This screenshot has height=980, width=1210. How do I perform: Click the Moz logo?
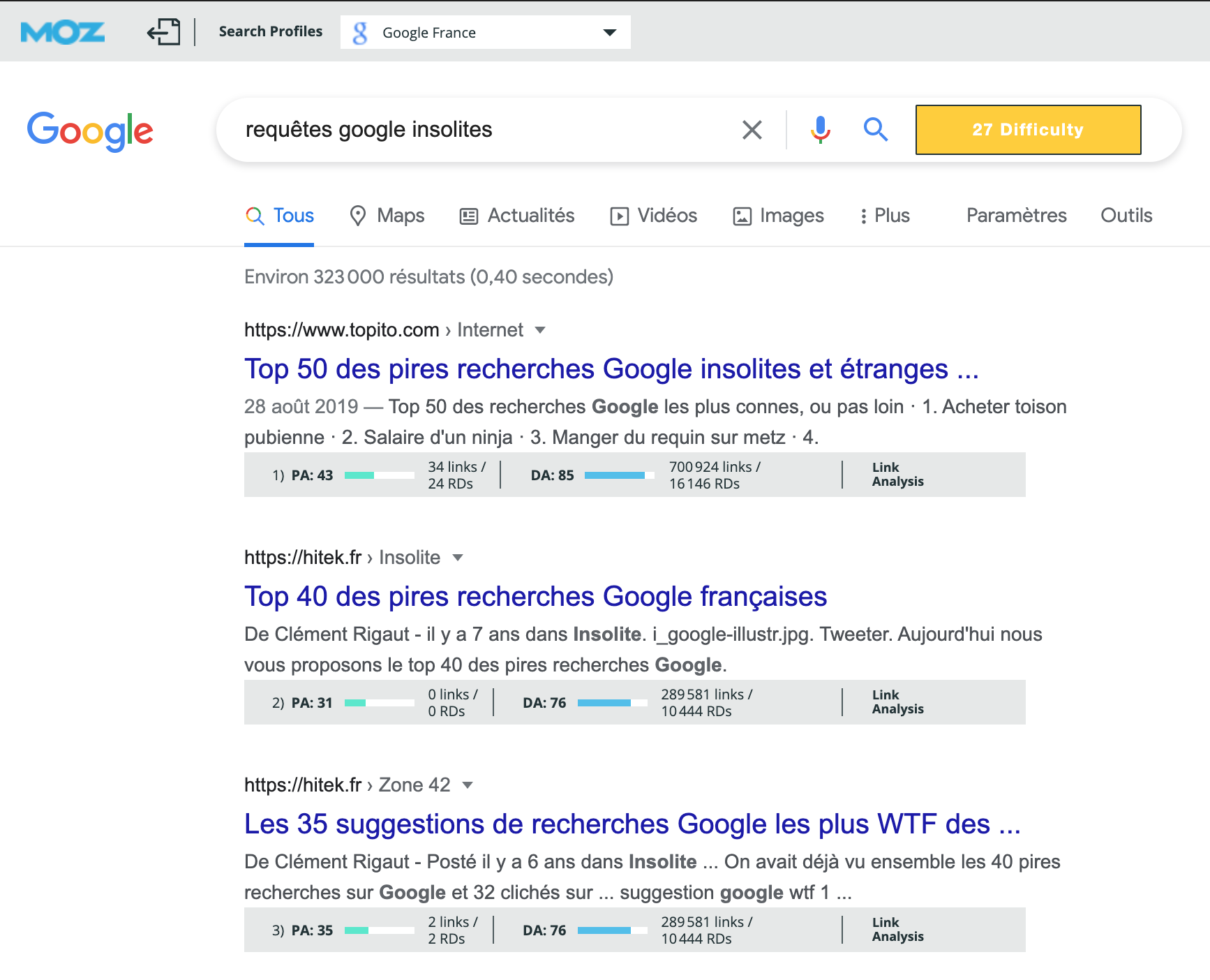[x=63, y=32]
